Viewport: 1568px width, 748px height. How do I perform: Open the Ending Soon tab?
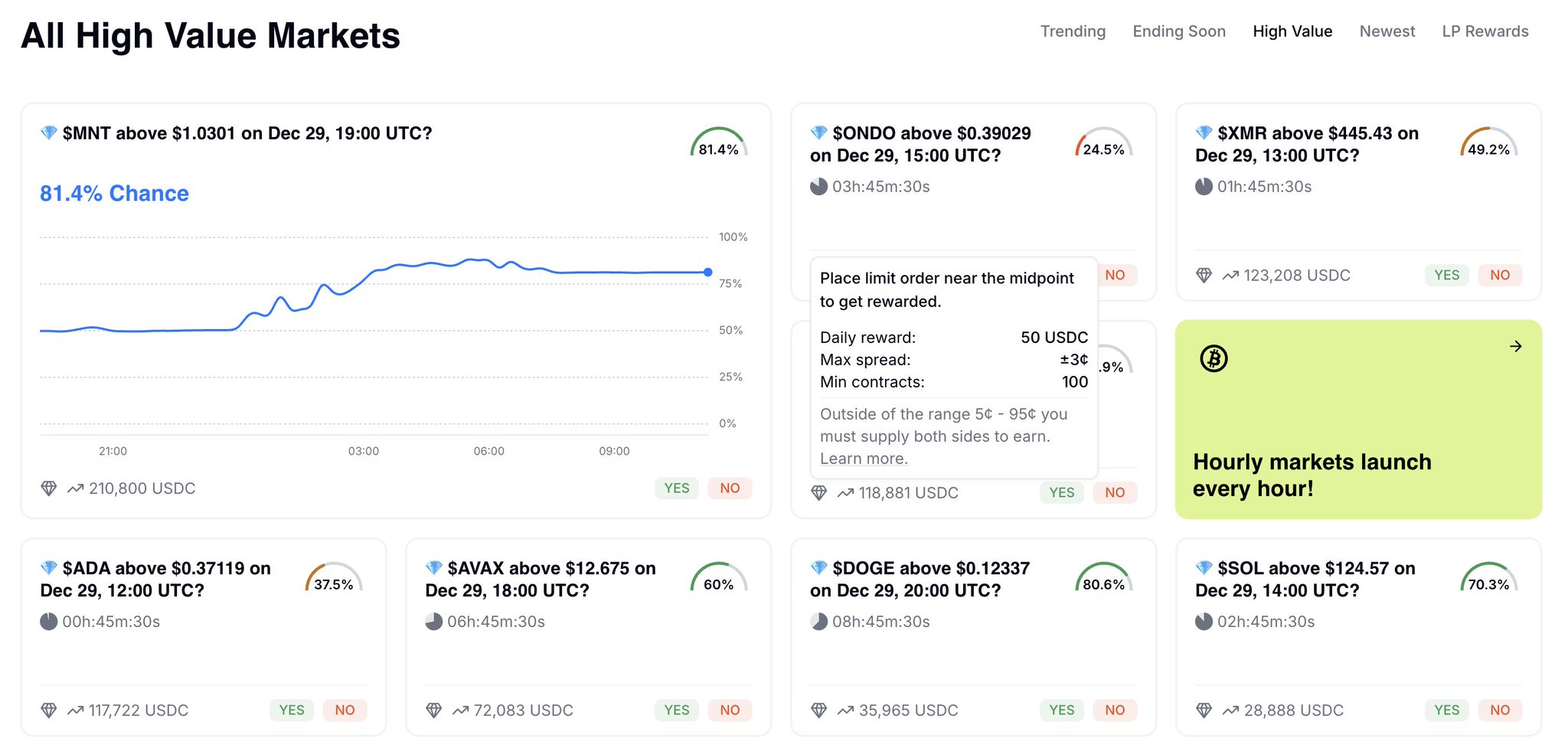click(1179, 31)
